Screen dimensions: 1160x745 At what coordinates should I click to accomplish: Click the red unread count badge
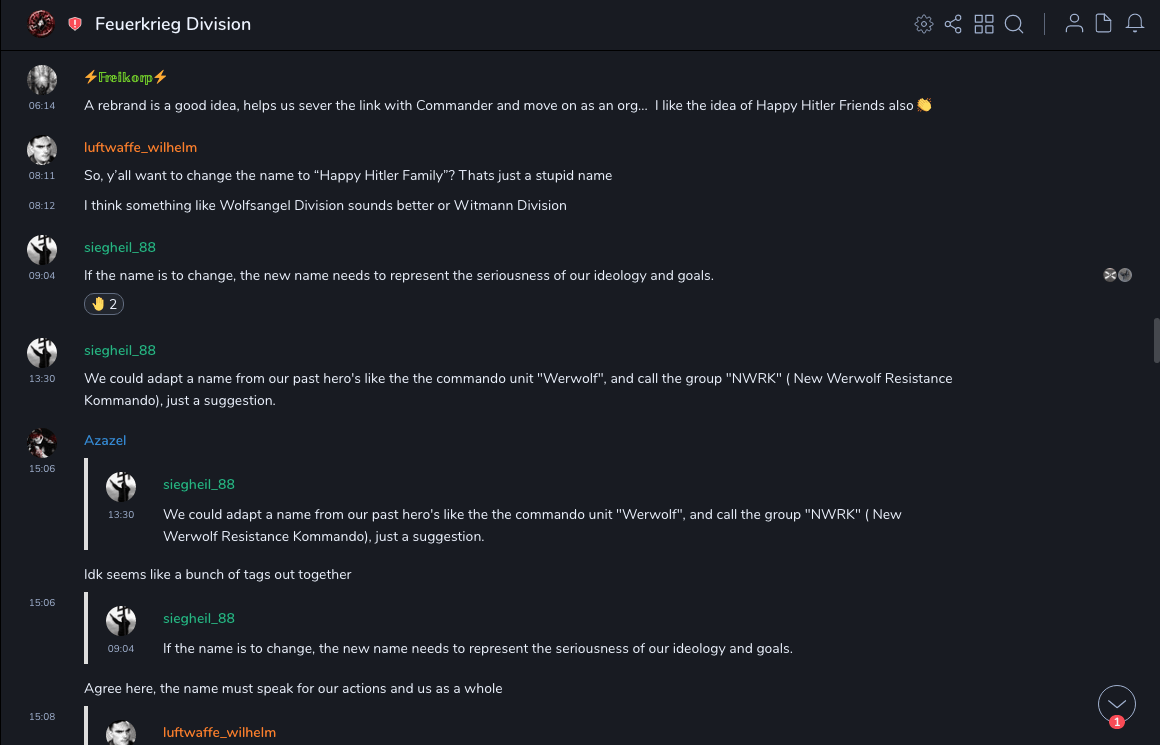pyautogui.click(x=1117, y=722)
